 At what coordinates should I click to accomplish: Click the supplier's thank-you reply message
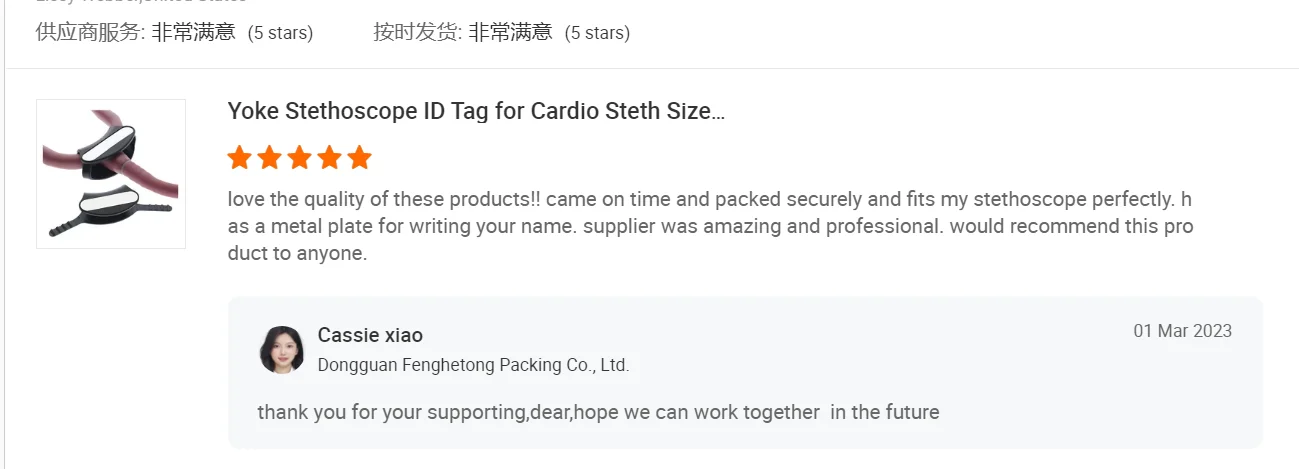598,412
